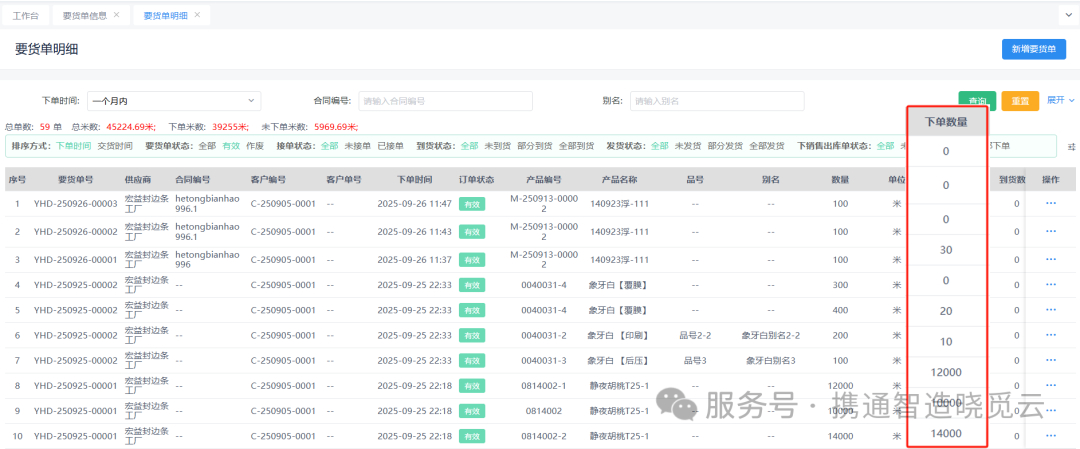Select 全部 under 要货单状态
The image size is (1080, 449).
tap(207, 146)
